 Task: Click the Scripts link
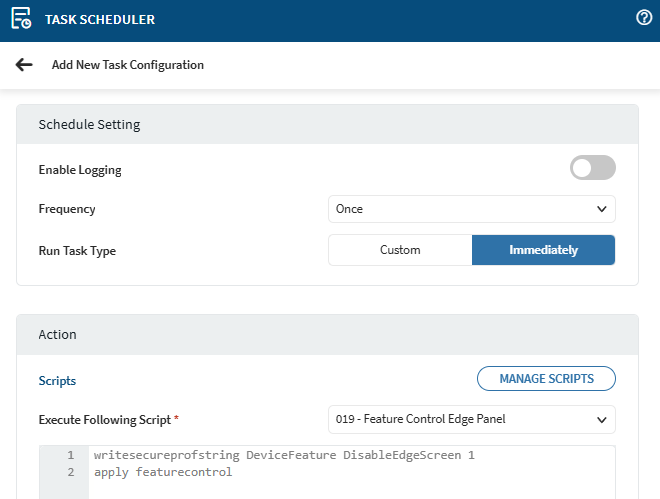coord(57,381)
